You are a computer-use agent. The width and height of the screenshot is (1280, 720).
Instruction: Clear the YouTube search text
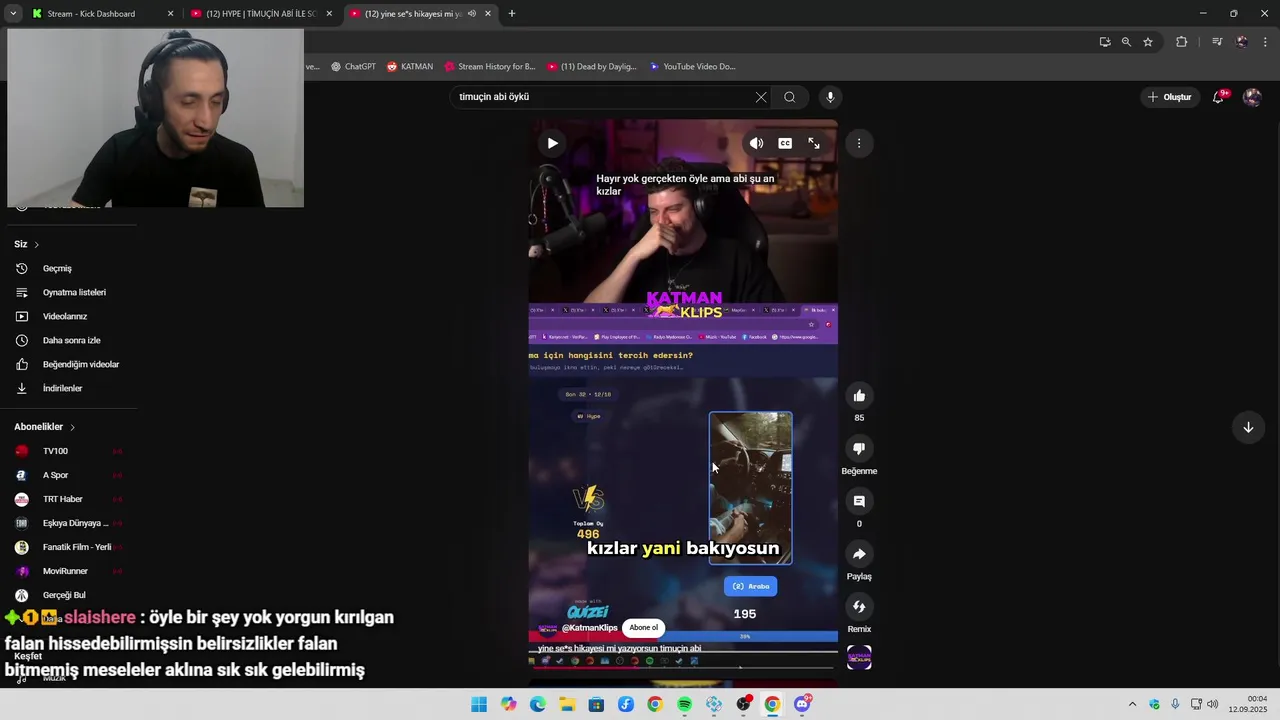(x=761, y=97)
